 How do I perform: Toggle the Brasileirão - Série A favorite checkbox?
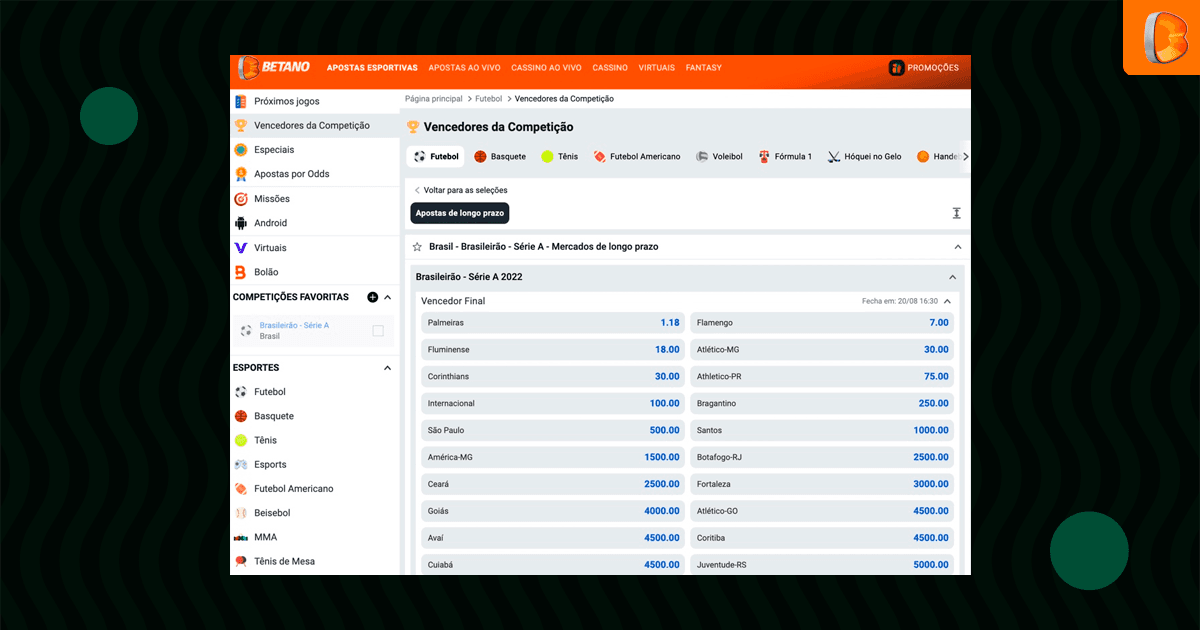tap(378, 331)
